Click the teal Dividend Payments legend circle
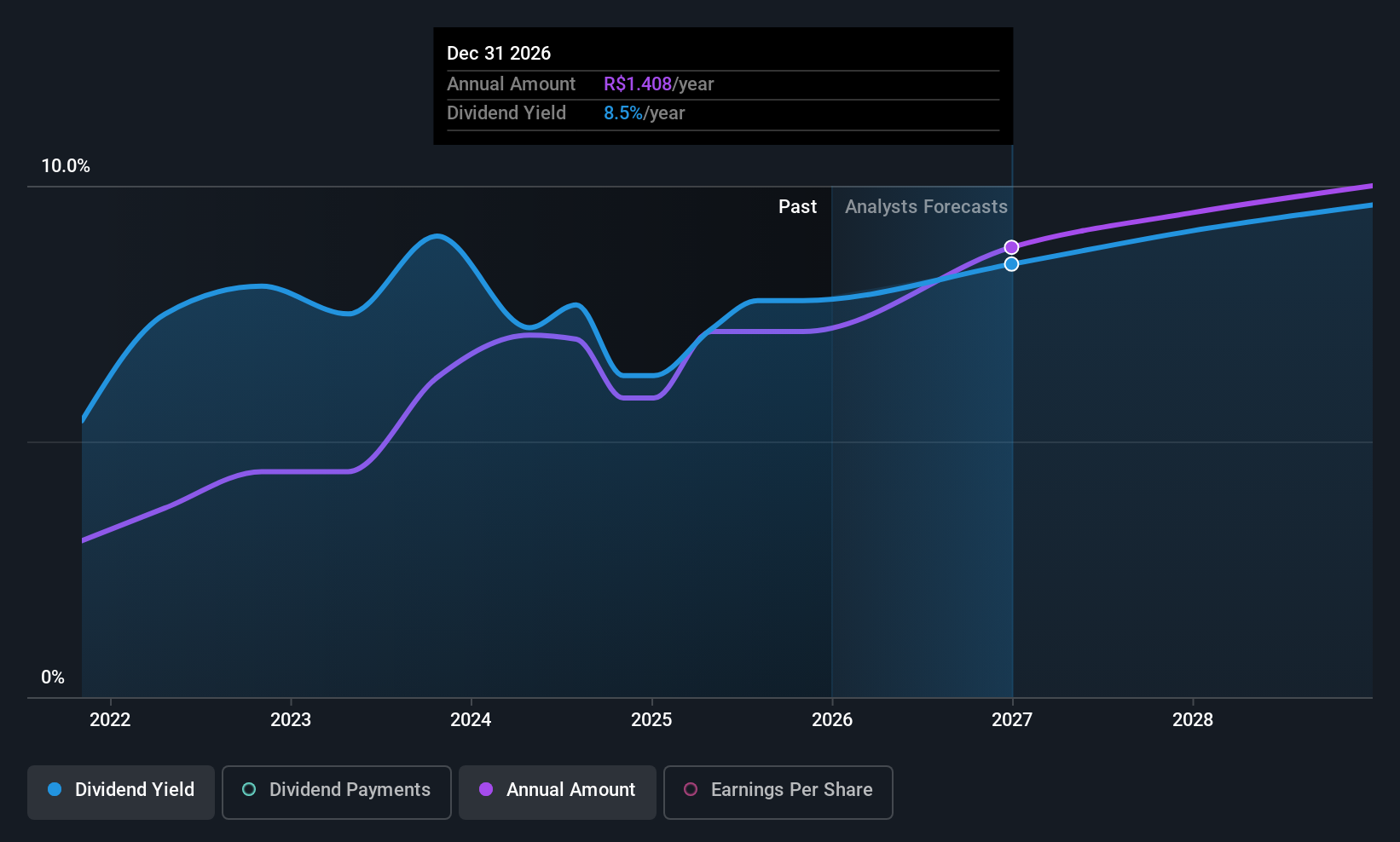1400x842 pixels. [249, 790]
